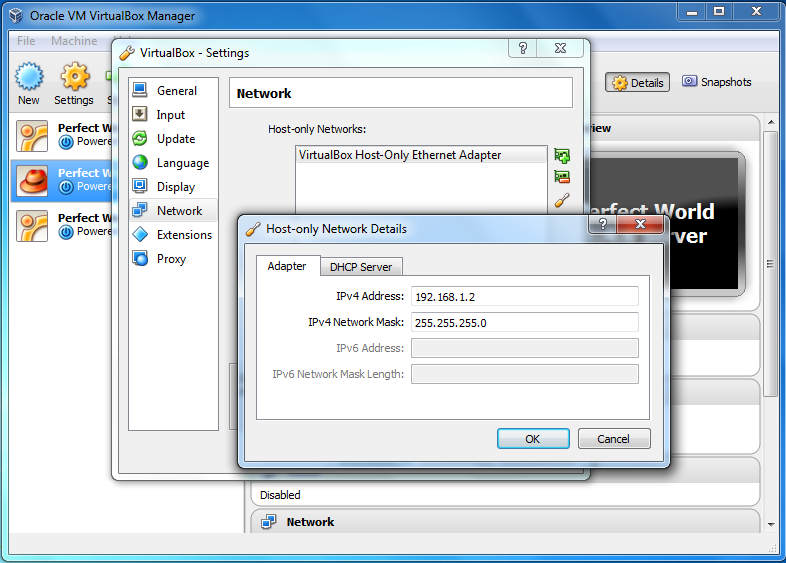The image size is (786, 563).
Task: Select the highlighted red hat VM
Action: point(63,180)
